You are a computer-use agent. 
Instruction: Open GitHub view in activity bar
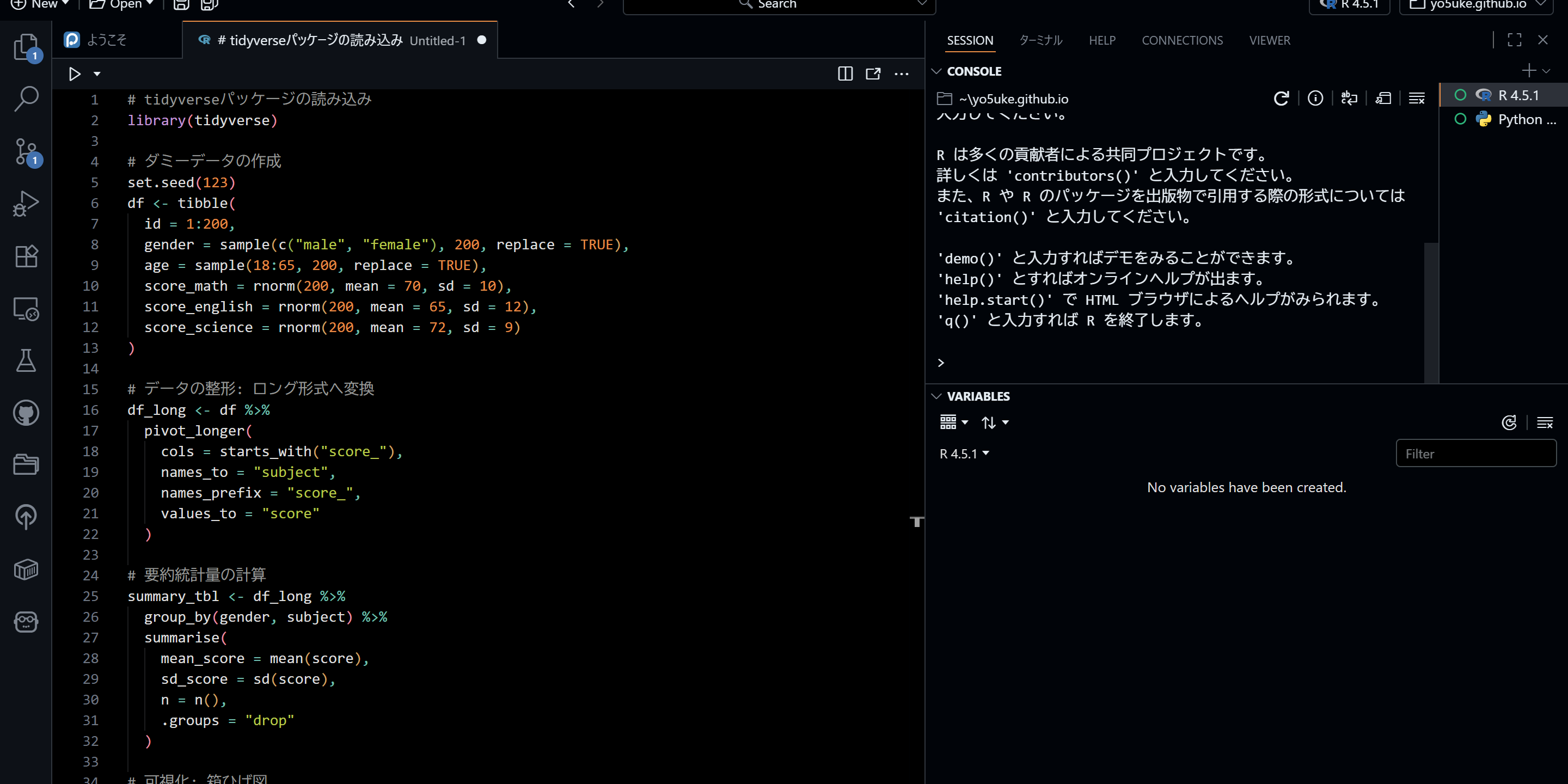(26, 413)
